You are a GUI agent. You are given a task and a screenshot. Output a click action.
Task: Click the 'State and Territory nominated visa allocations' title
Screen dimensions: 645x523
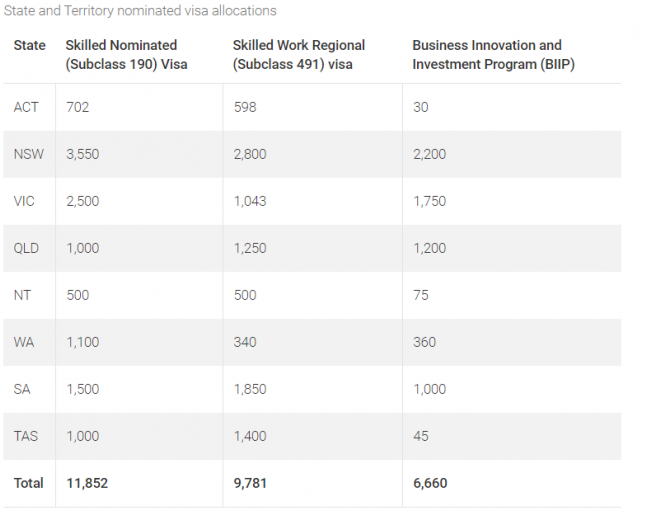click(140, 11)
